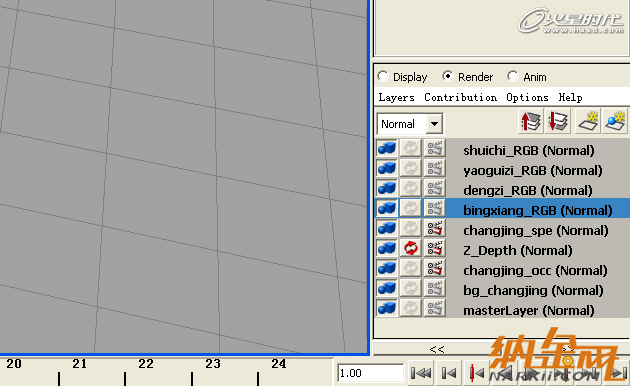The height and width of the screenshot is (386, 630).
Task: Toggle renderable icon for shuichi_RGB layer
Action: [387, 148]
